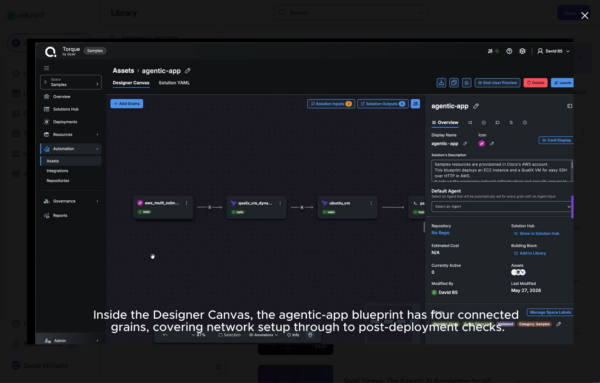Click in the Solution's Description text box
Image resolution: width=600 pixels, height=383 pixels.
502,171
